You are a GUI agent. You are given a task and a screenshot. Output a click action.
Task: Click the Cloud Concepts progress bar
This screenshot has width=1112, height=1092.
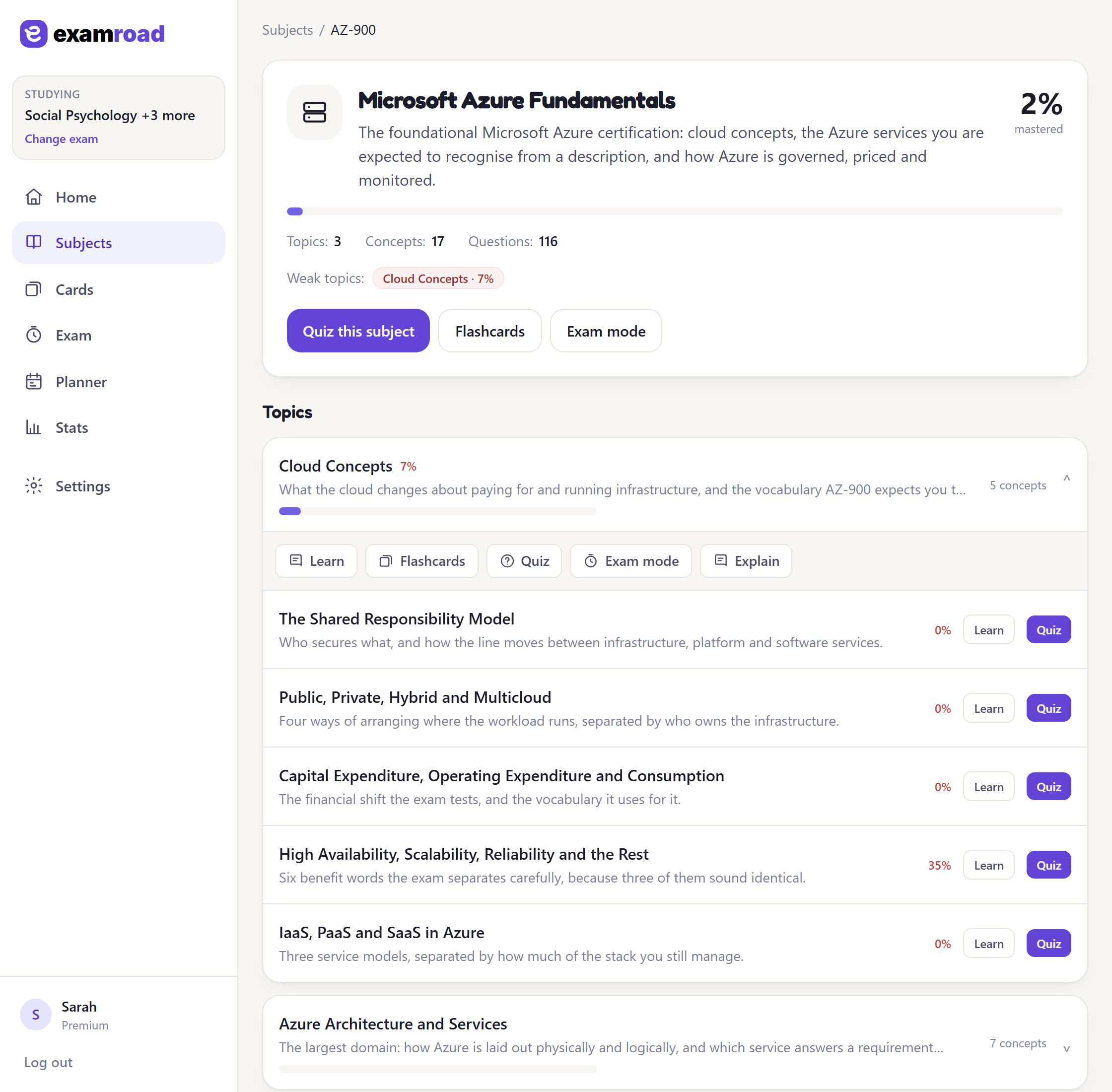pyautogui.click(x=437, y=511)
